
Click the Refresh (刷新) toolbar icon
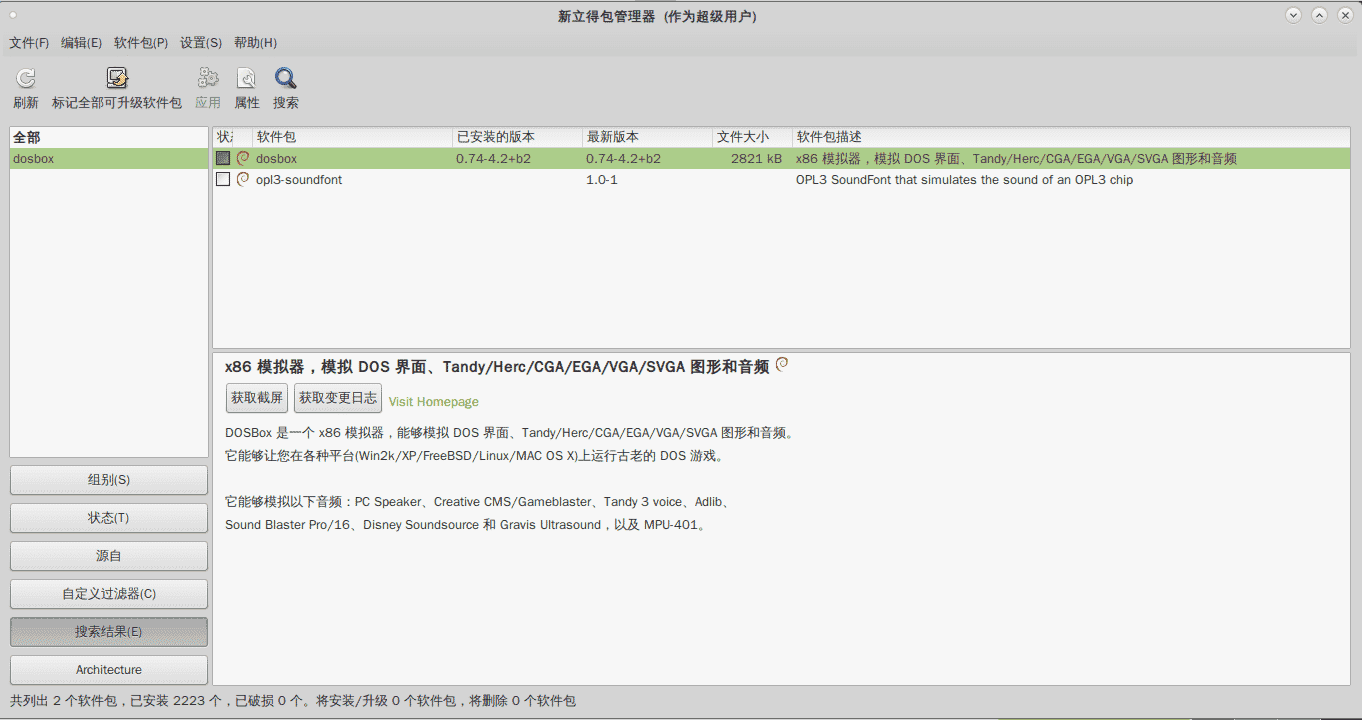click(26, 79)
